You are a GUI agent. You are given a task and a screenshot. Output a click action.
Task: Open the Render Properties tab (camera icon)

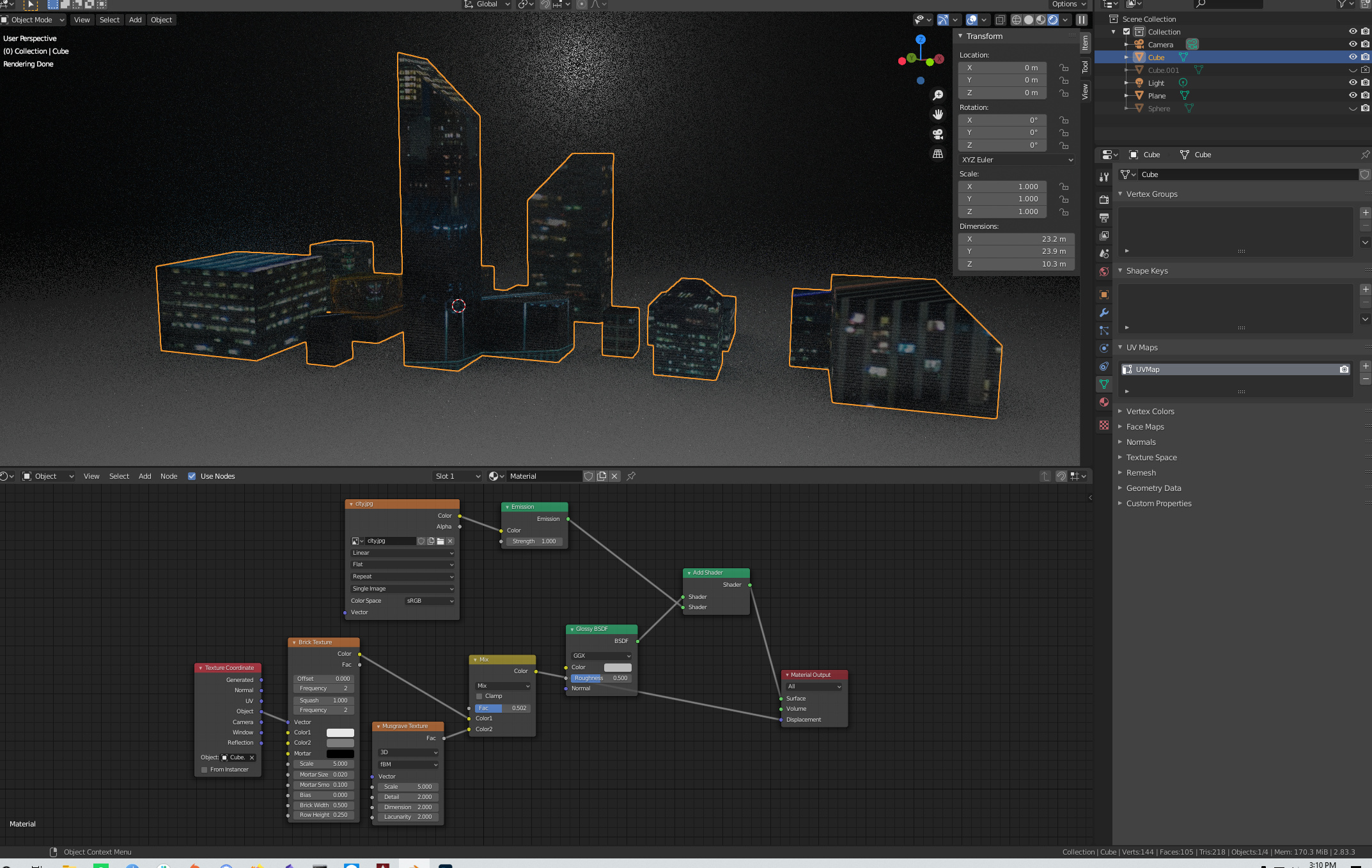pos(1103,199)
